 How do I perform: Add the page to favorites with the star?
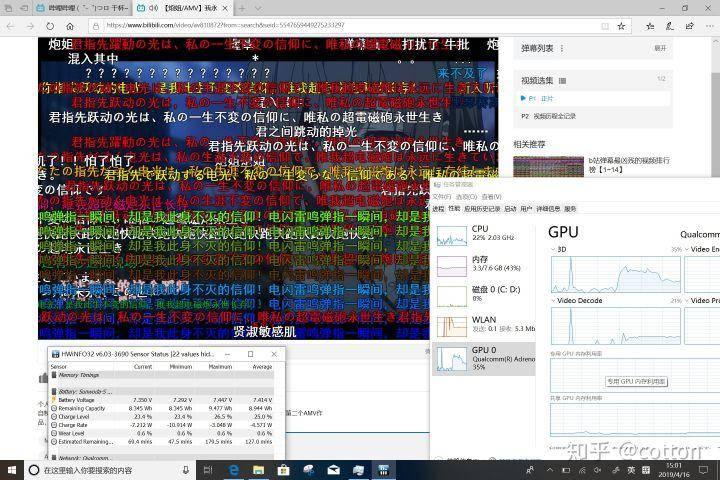(621, 26)
